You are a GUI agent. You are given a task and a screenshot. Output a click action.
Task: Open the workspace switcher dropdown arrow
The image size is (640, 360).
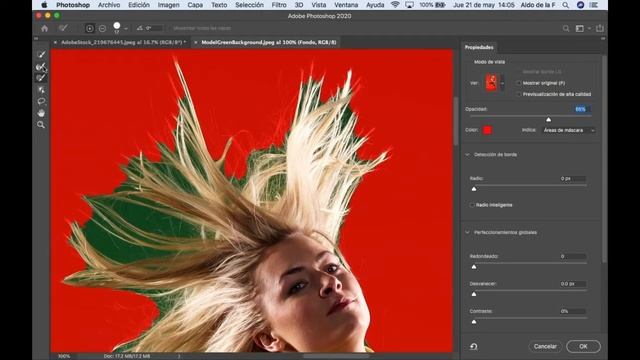pos(589,28)
